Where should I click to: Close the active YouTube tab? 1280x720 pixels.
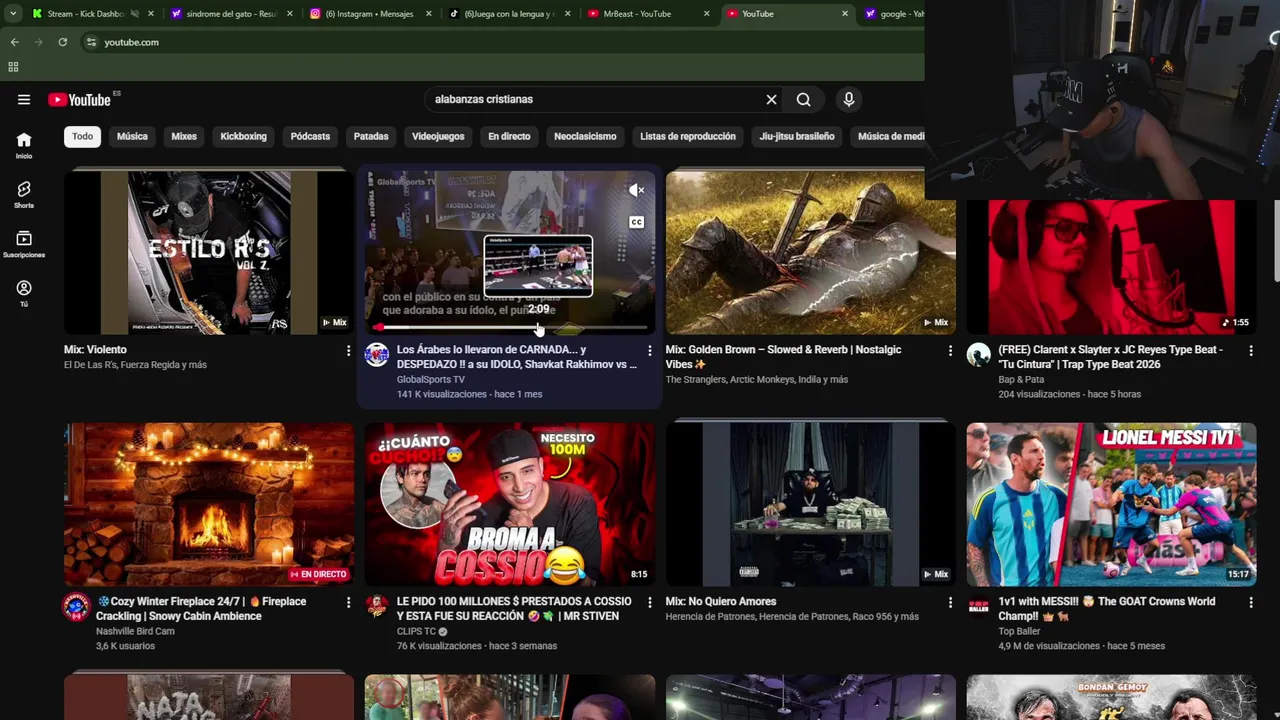tap(844, 14)
